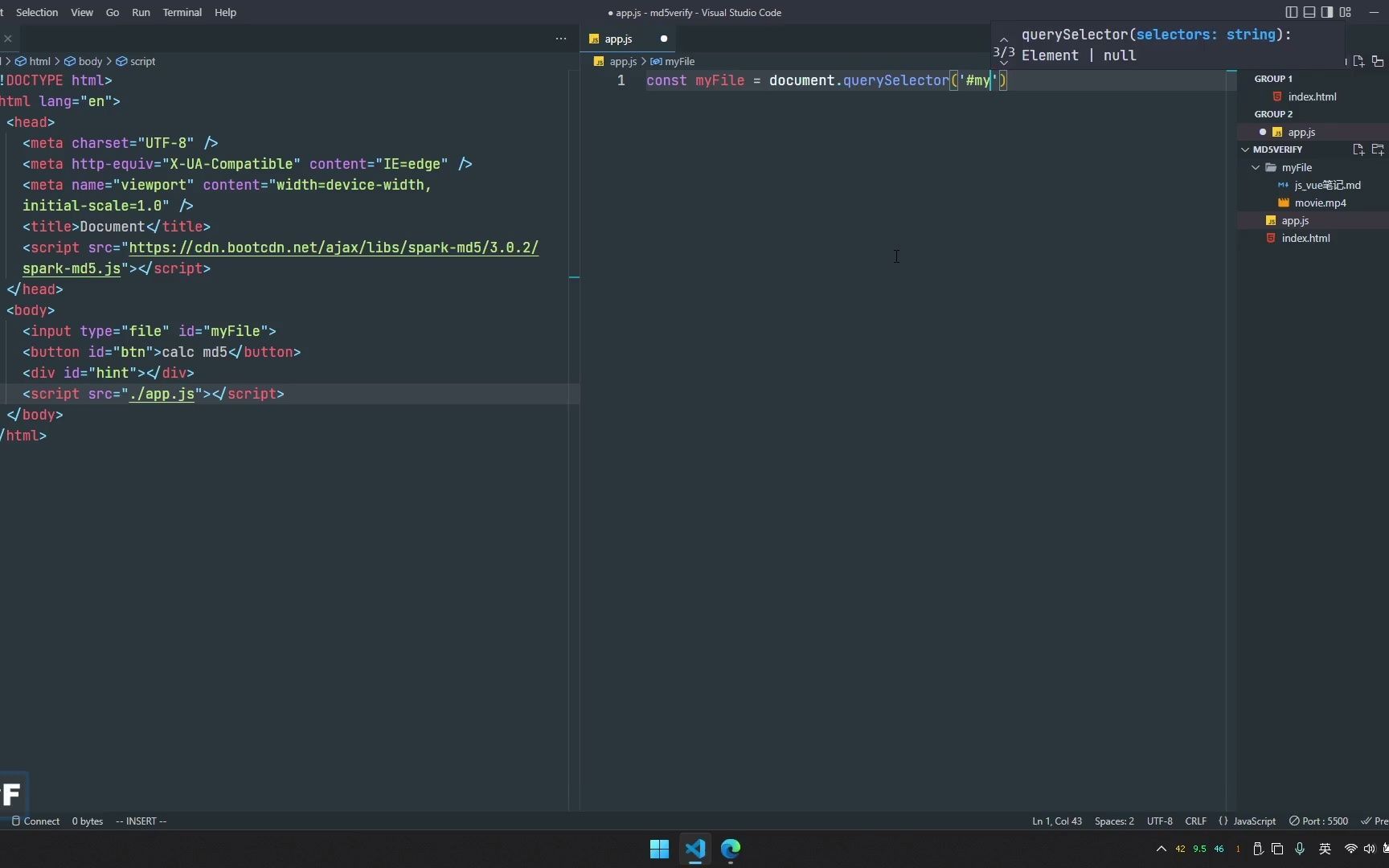
Task: Click body breadcrumb in left editor
Action: (x=83, y=61)
